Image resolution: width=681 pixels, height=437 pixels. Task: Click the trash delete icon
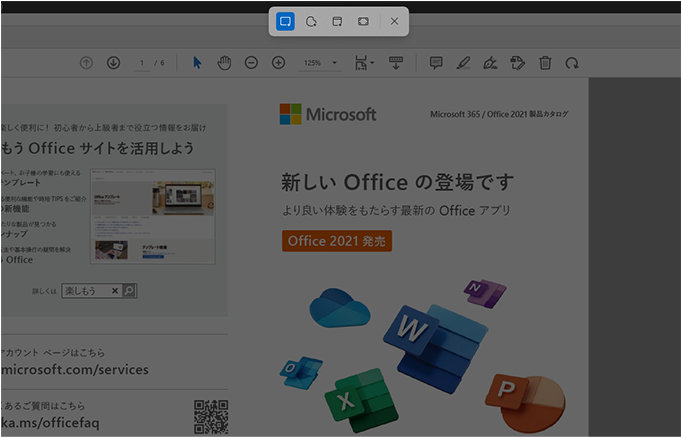[545, 63]
